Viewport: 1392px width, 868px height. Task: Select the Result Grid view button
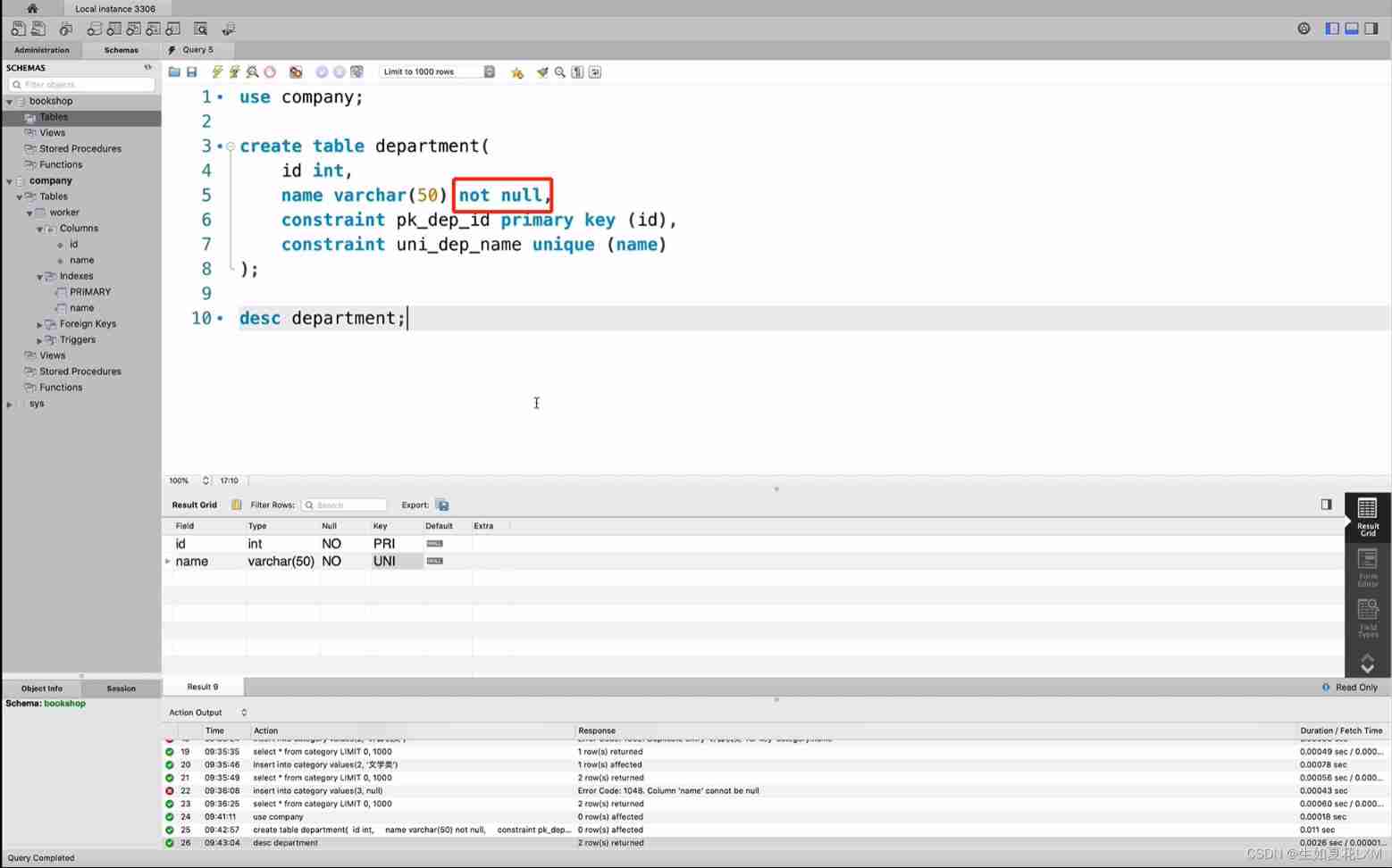click(x=1368, y=518)
